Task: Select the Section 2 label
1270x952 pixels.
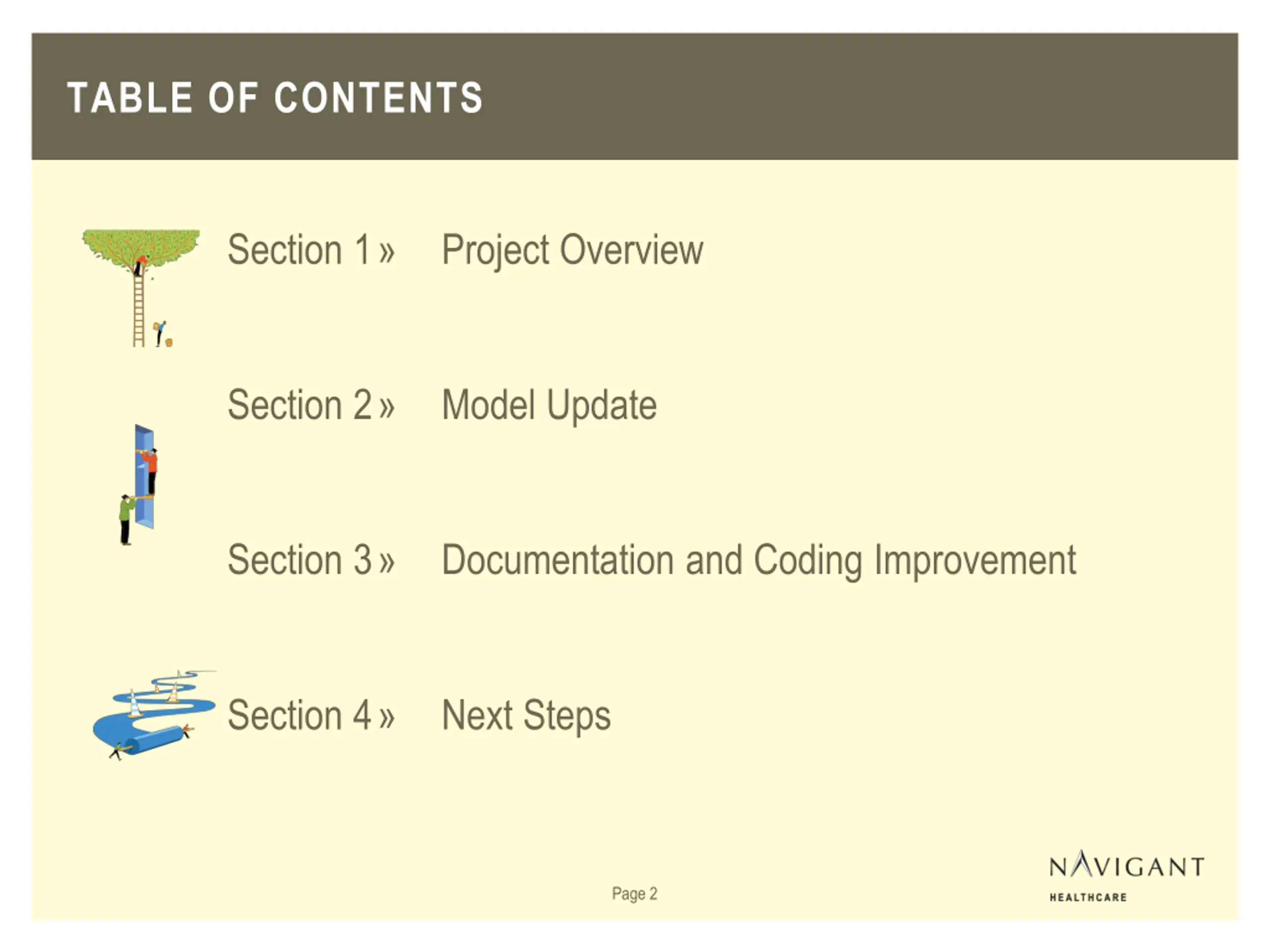Action: click(x=299, y=405)
